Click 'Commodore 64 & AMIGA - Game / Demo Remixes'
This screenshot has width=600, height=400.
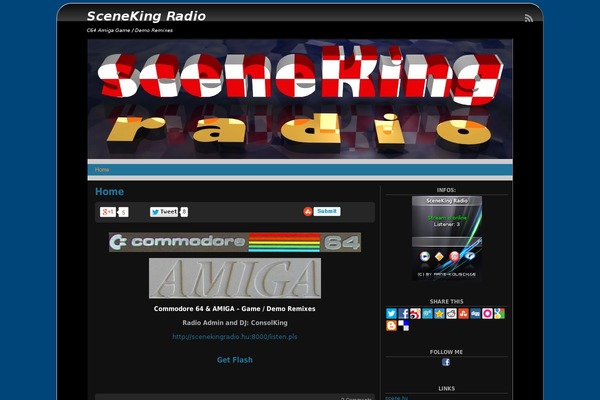pyautogui.click(x=235, y=309)
